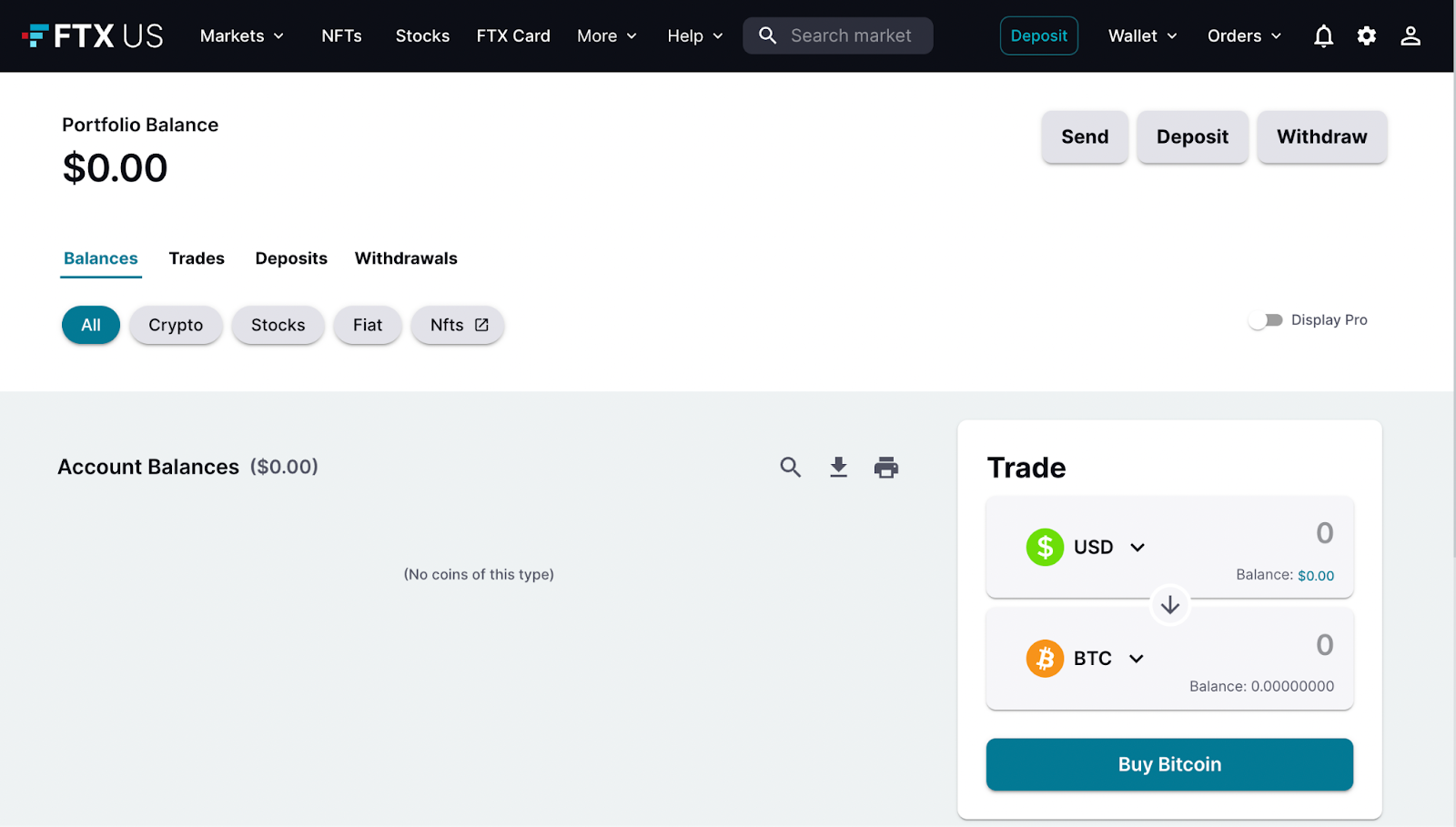This screenshot has width=1456, height=827.
Task: Open the Orders dropdown
Action: [1244, 35]
